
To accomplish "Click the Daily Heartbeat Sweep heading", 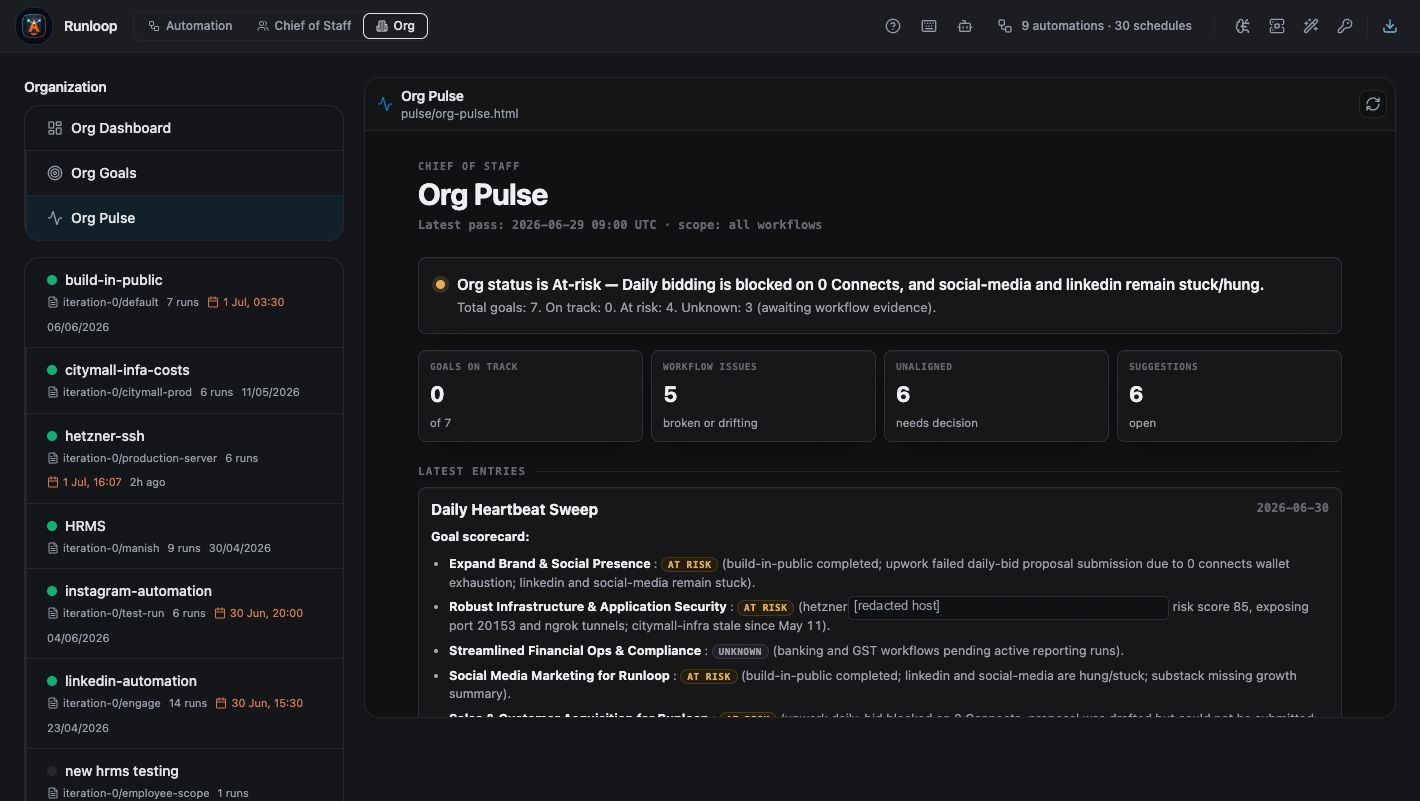I will click(x=514, y=509).
